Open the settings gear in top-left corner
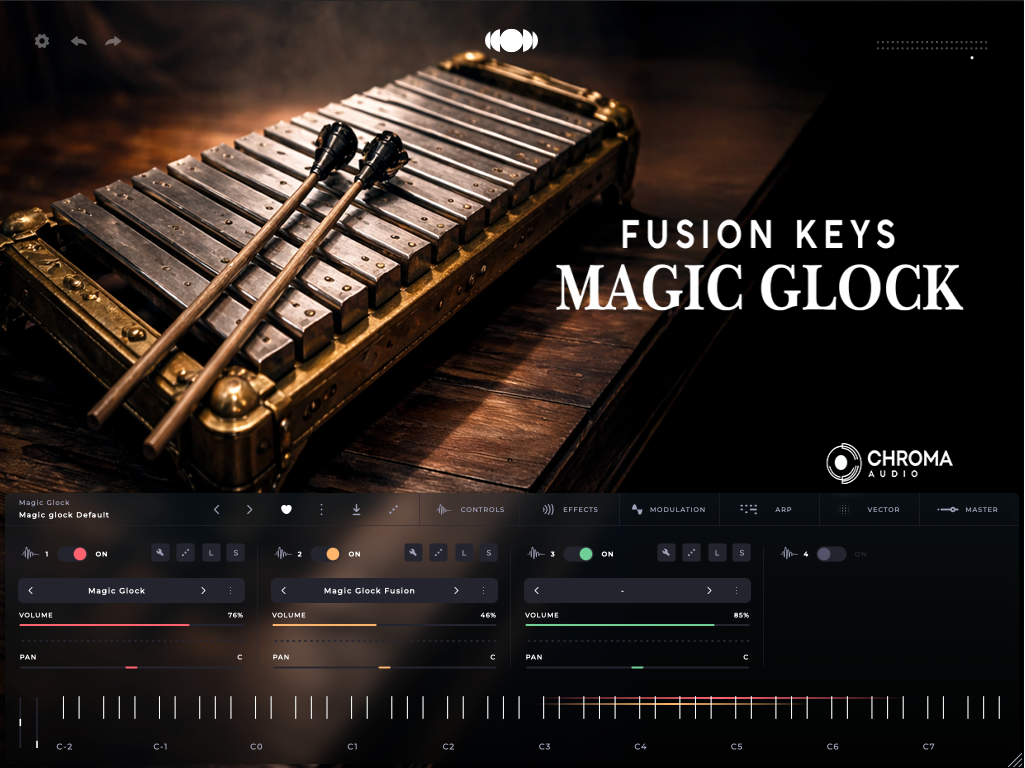The height and width of the screenshot is (768, 1025). pyautogui.click(x=41, y=41)
